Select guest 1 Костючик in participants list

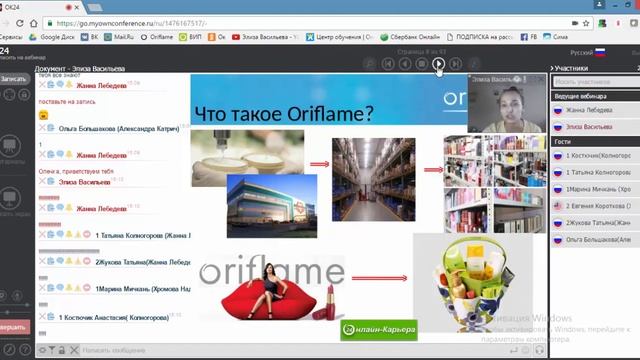[x=595, y=156]
